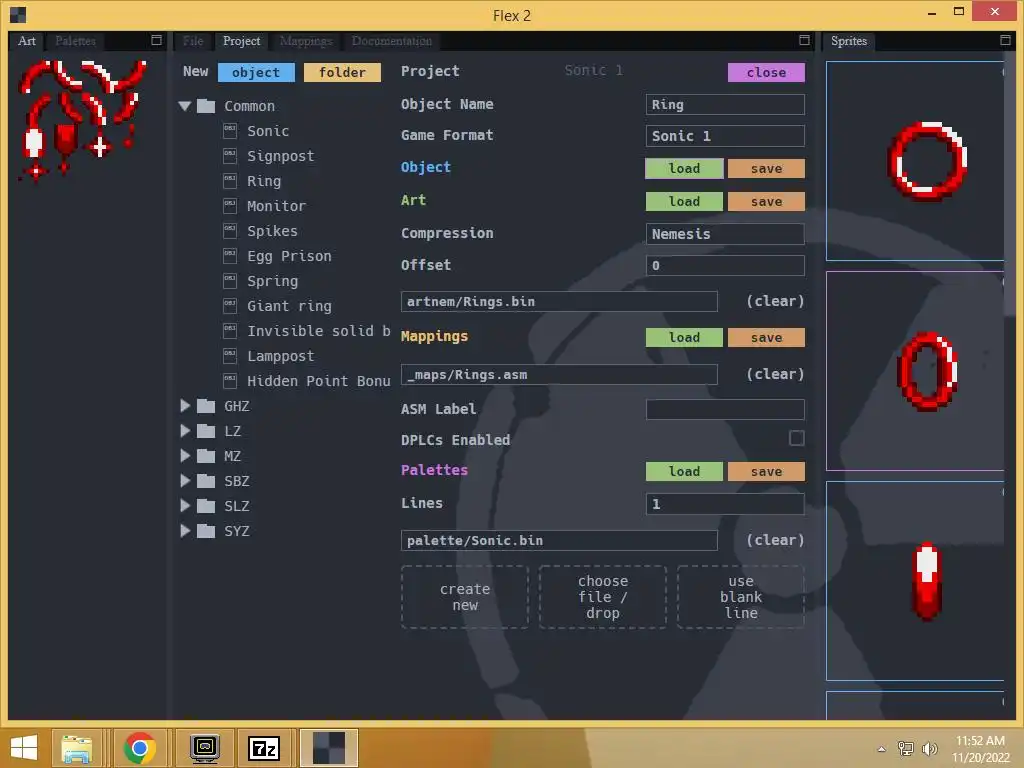
Task: Click the Offset input field
Action: pos(725,265)
